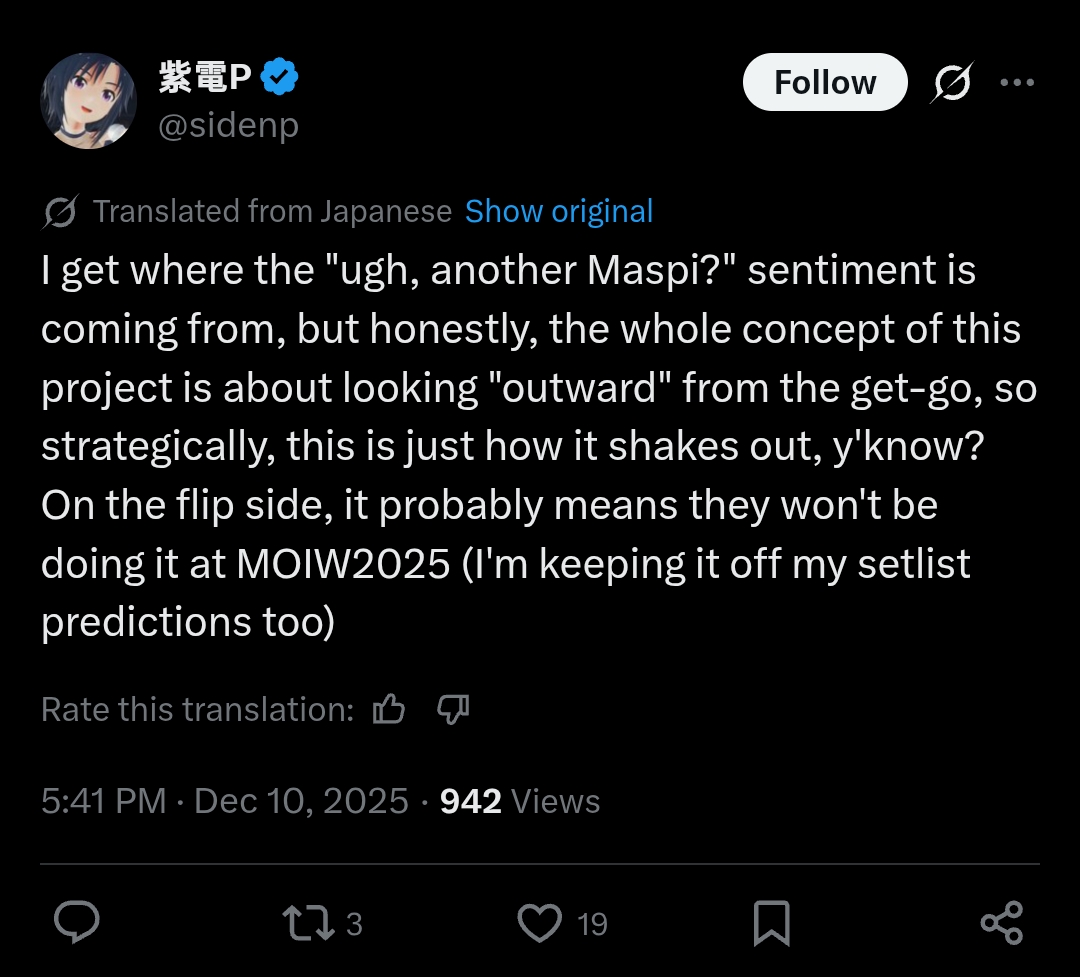Open the 5:41 PM · Dec 10, 2025 timestamp
Image resolution: width=1080 pixels, height=977 pixels.
click(x=224, y=801)
